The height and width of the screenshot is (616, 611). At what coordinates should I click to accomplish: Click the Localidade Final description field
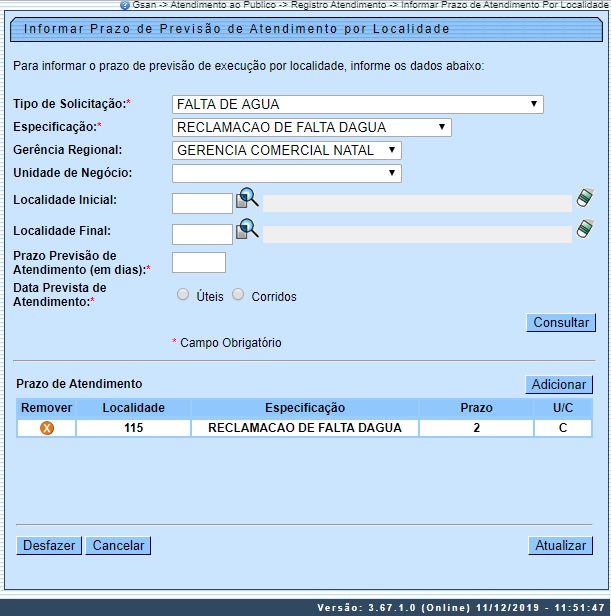[x=417, y=234]
